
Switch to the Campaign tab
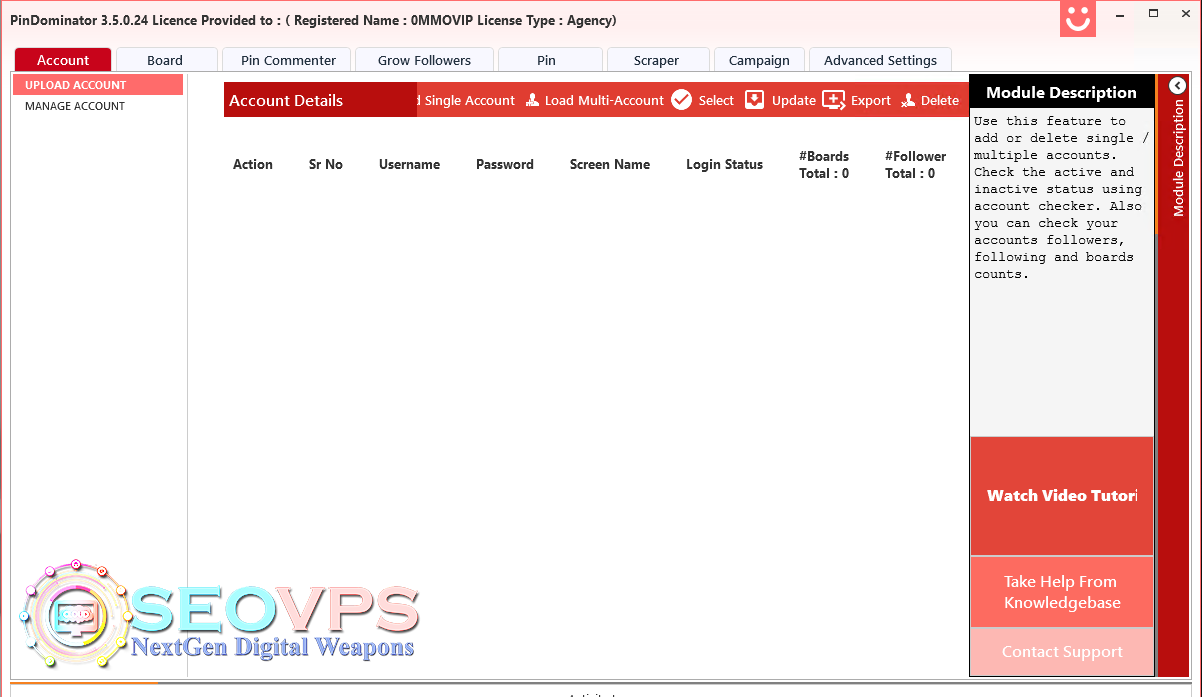point(759,60)
